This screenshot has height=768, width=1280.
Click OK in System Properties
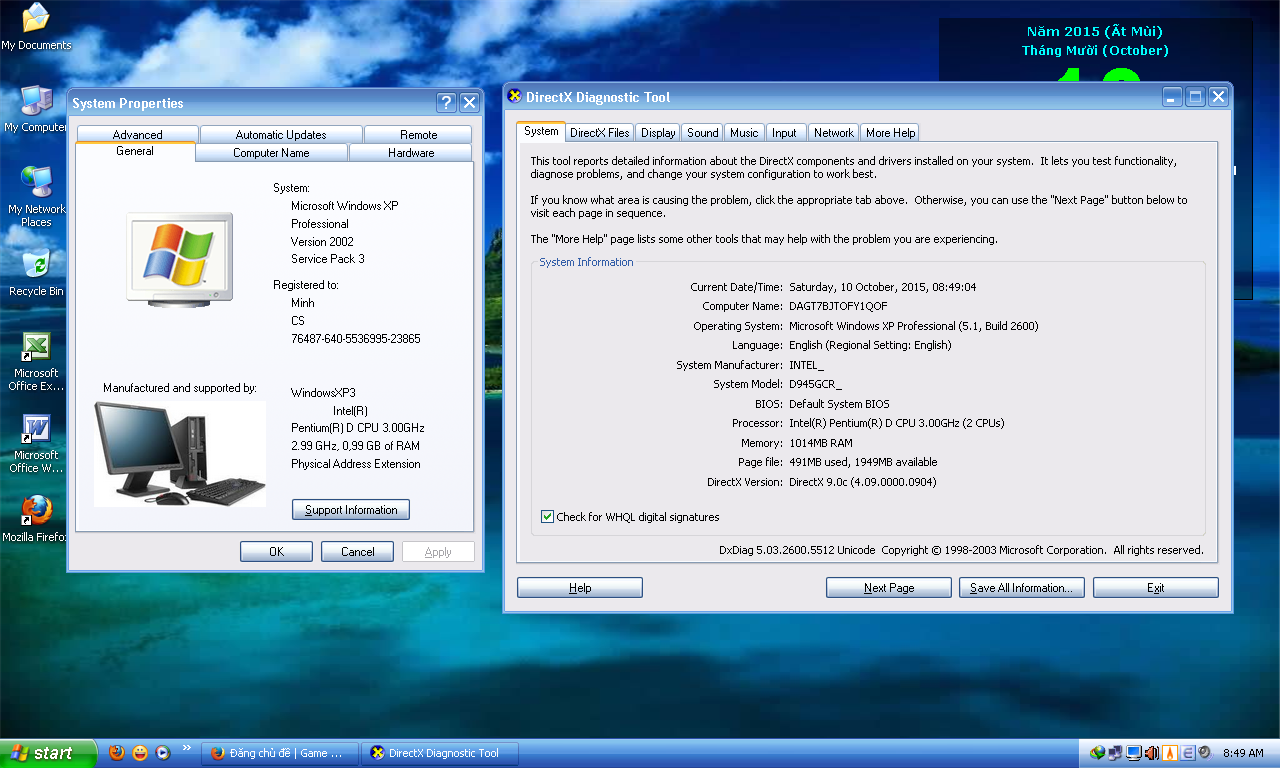(276, 552)
